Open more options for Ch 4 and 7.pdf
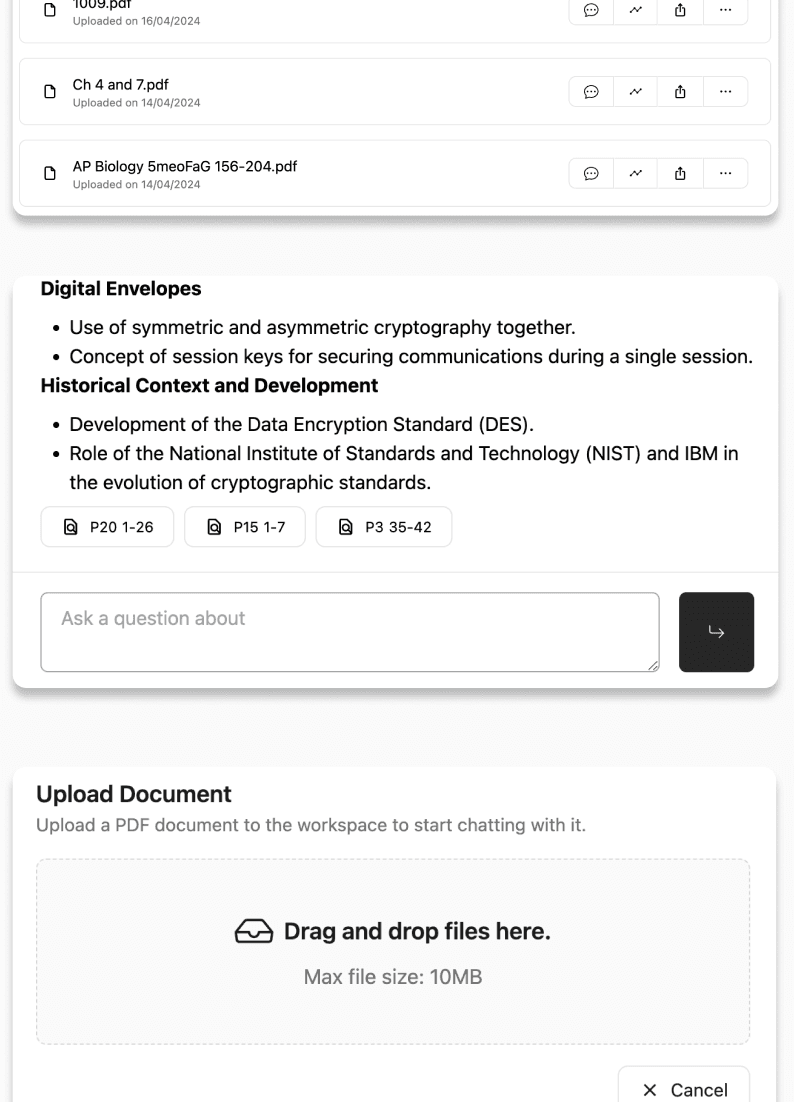The height and width of the screenshot is (1102, 794). tap(725, 91)
